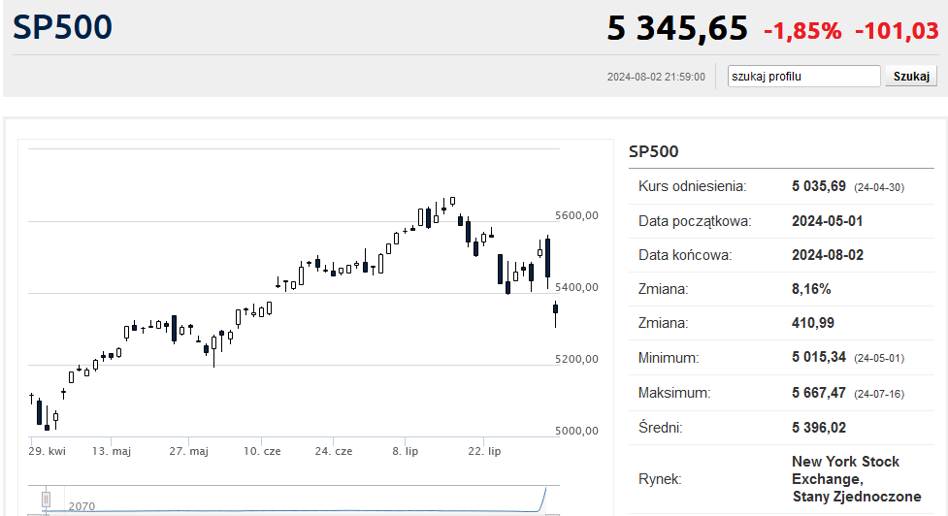The height and width of the screenshot is (516, 948).
Task: Click the '13. maj' date axis label
Action: click(x=112, y=451)
